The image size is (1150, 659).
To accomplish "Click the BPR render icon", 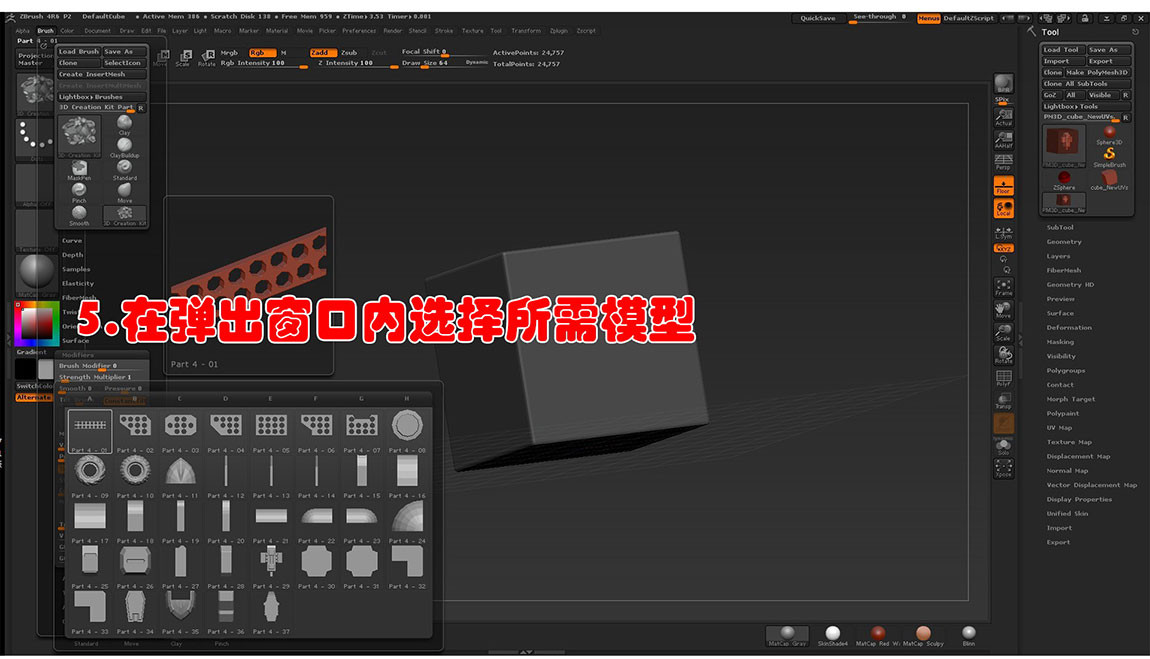I will click(x=1003, y=84).
